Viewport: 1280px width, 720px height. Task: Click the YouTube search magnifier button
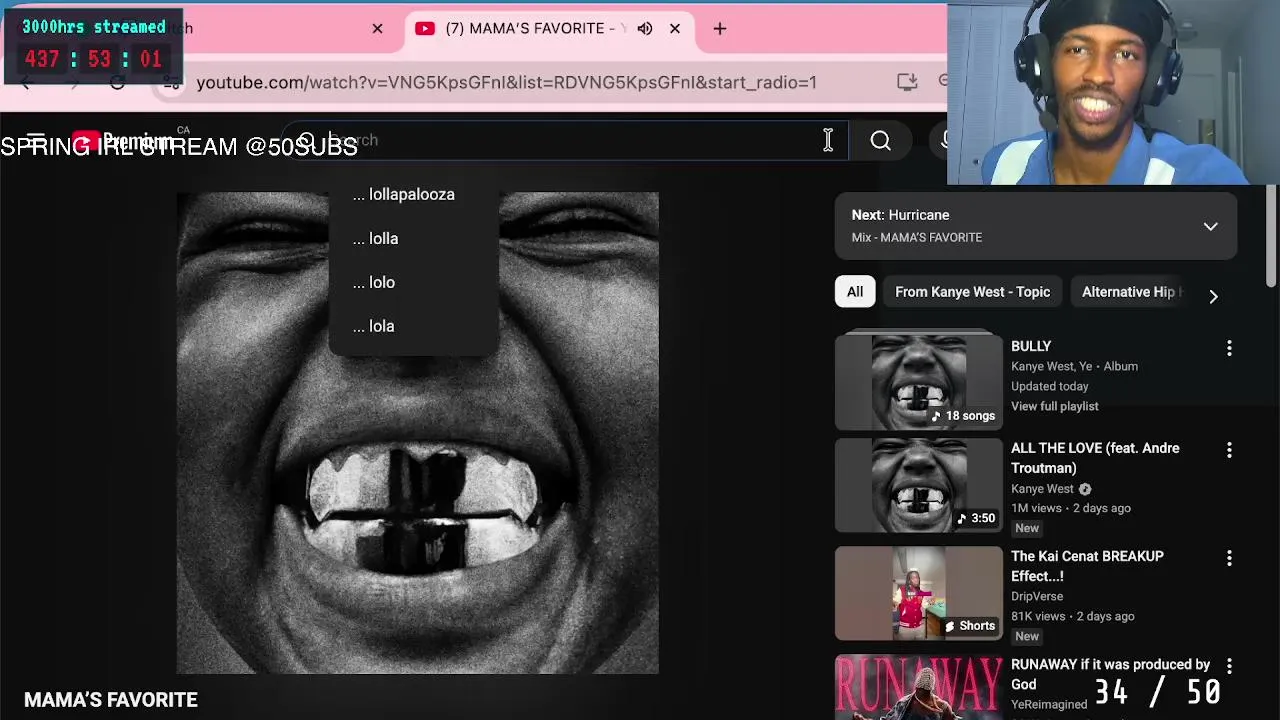click(x=880, y=141)
